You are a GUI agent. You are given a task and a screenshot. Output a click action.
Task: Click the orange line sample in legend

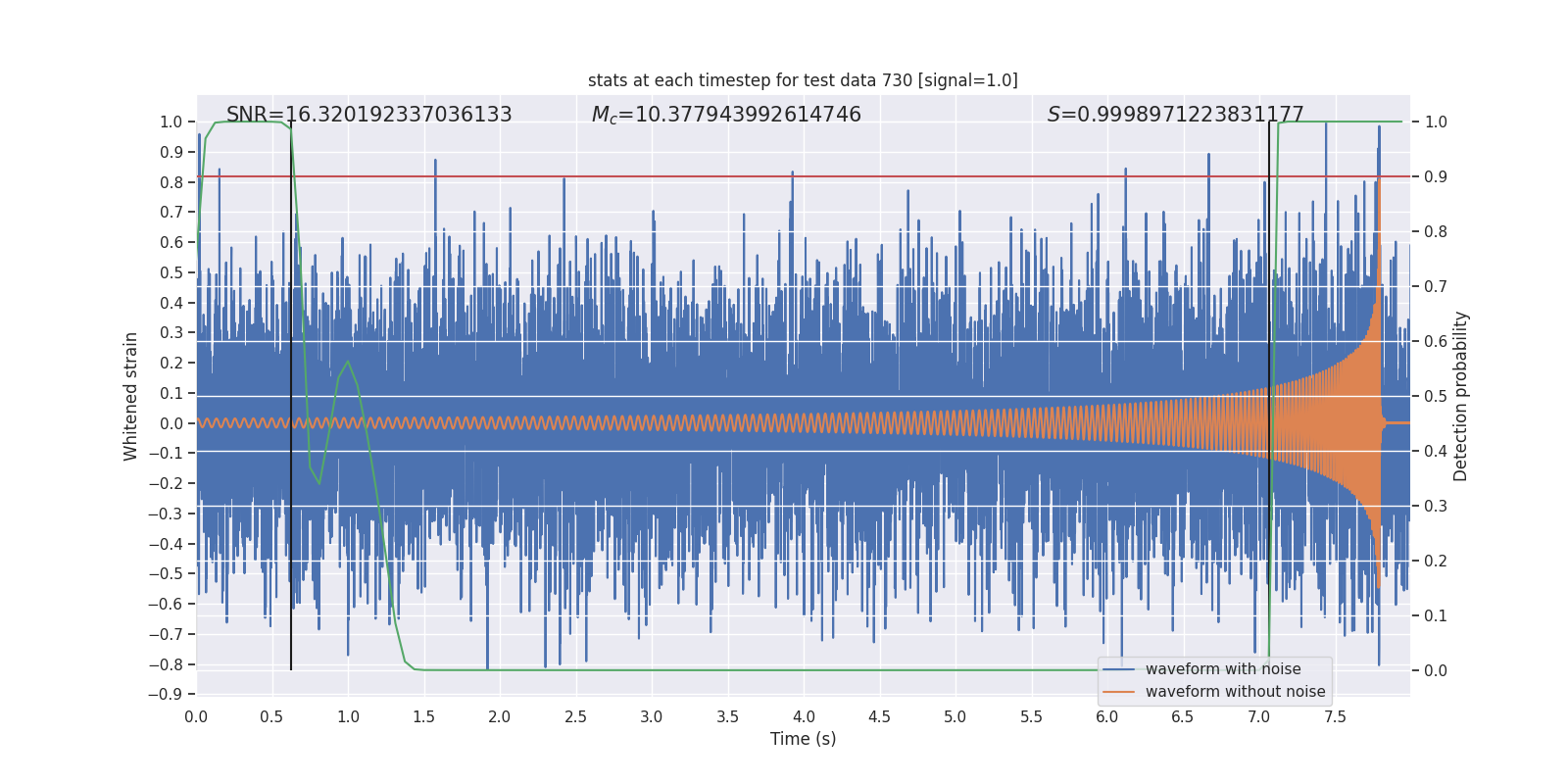point(1119,692)
